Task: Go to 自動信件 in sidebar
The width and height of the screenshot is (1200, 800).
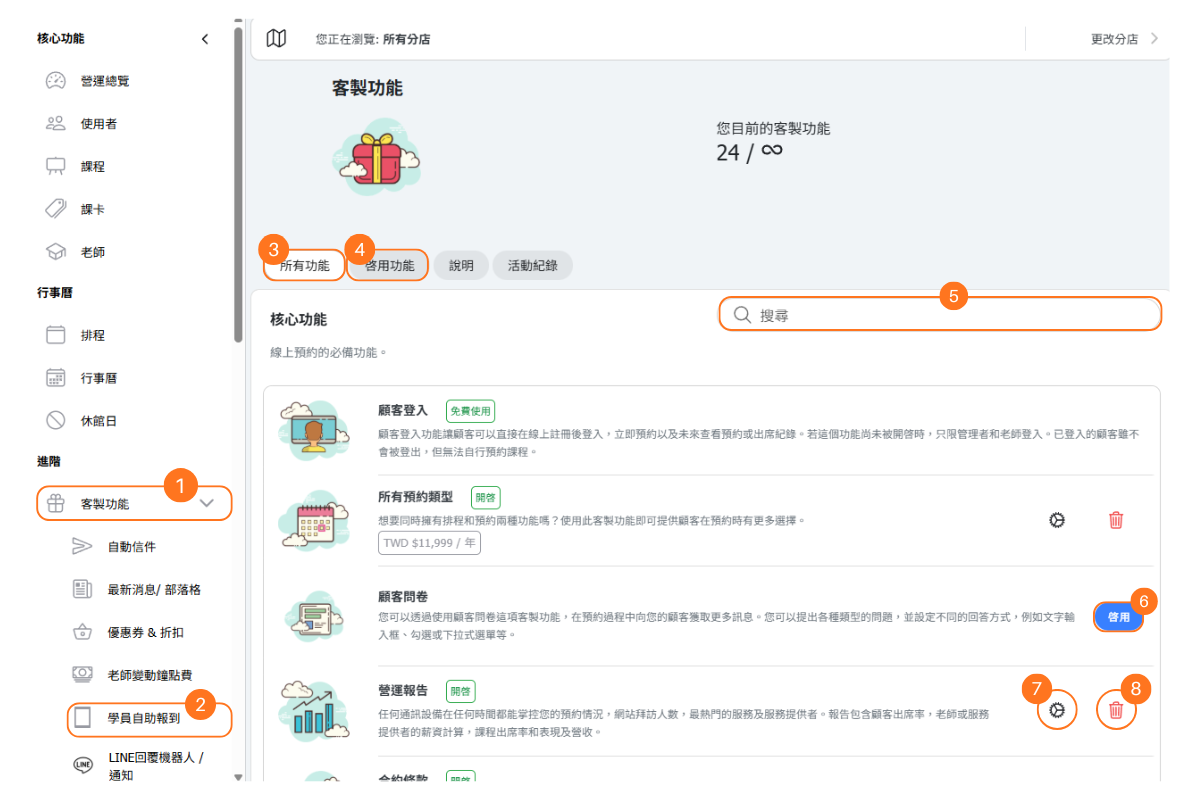Action: [132, 547]
